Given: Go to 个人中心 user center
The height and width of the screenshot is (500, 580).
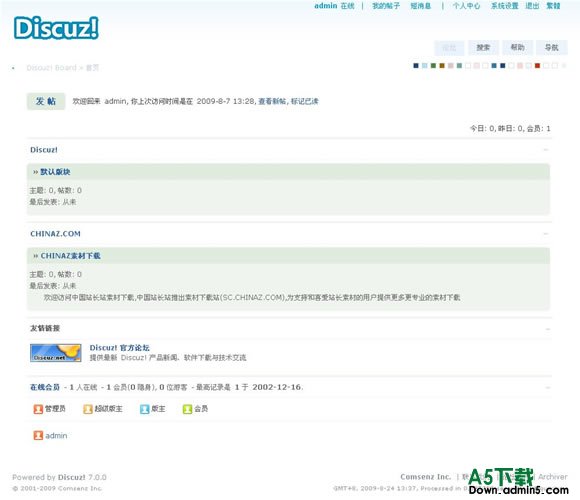Looking at the screenshot, I should (x=466, y=6).
